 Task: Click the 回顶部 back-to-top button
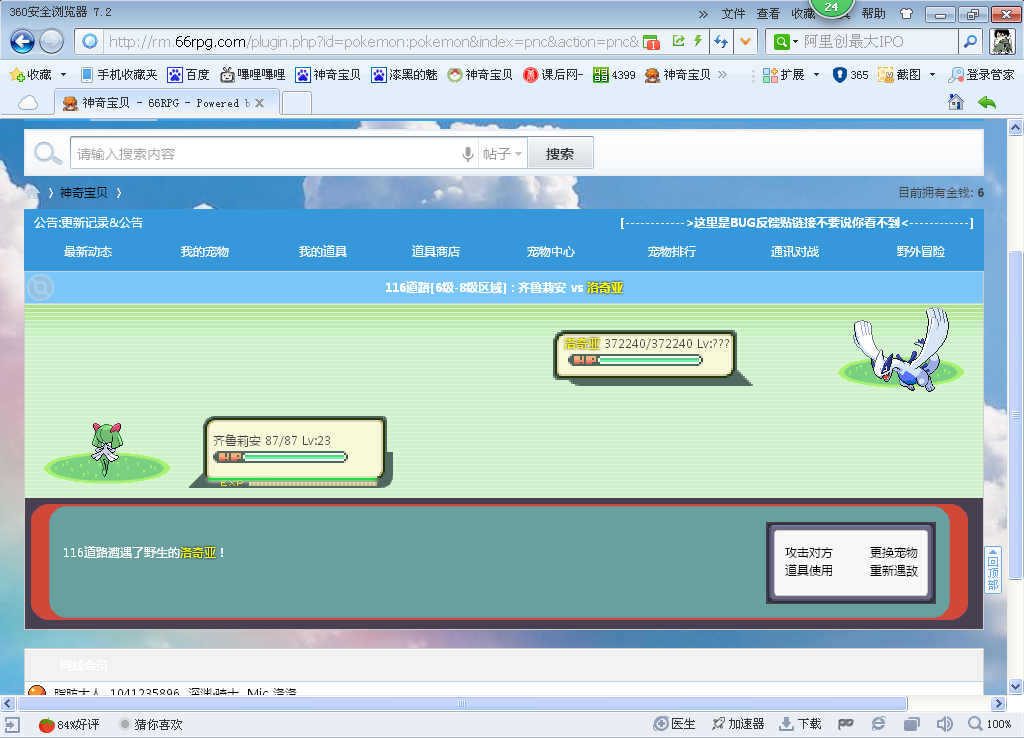(x=993, y=570)
